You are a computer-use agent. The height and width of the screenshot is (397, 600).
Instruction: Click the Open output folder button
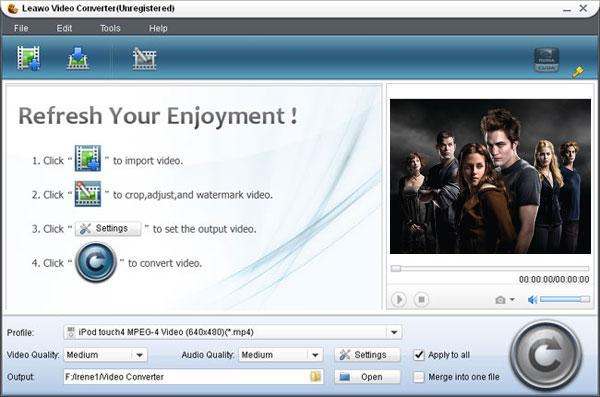pos(367,377)
